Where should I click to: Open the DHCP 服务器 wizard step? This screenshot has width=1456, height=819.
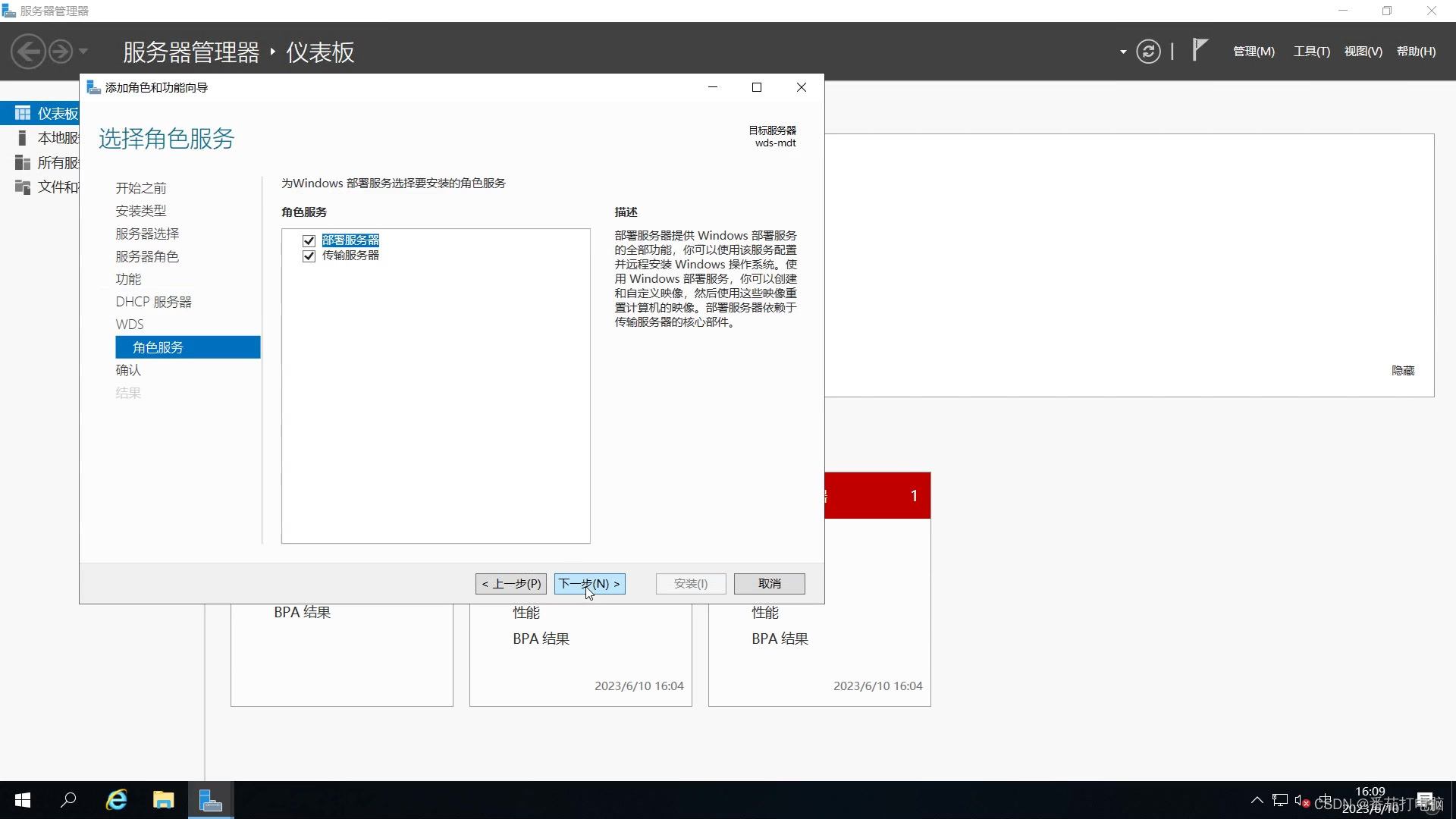pos(153,302)
